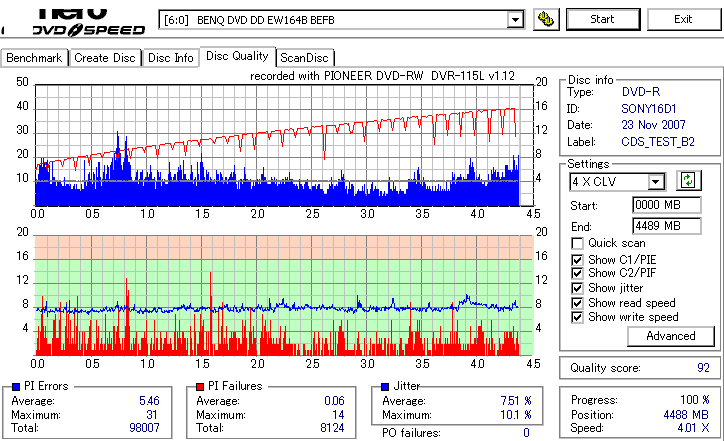The image size is (724, 441).
Task: Click the PI Errors total 98007
Action: tap(145, 428)
